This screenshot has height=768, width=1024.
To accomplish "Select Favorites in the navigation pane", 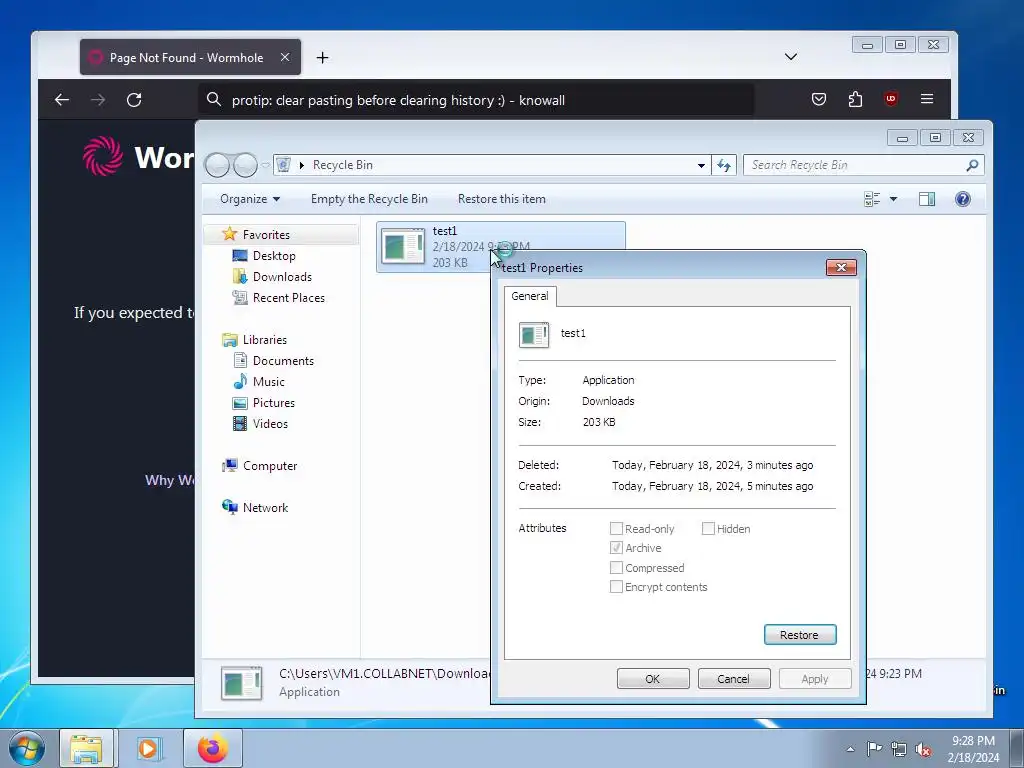I will (266, 234).
